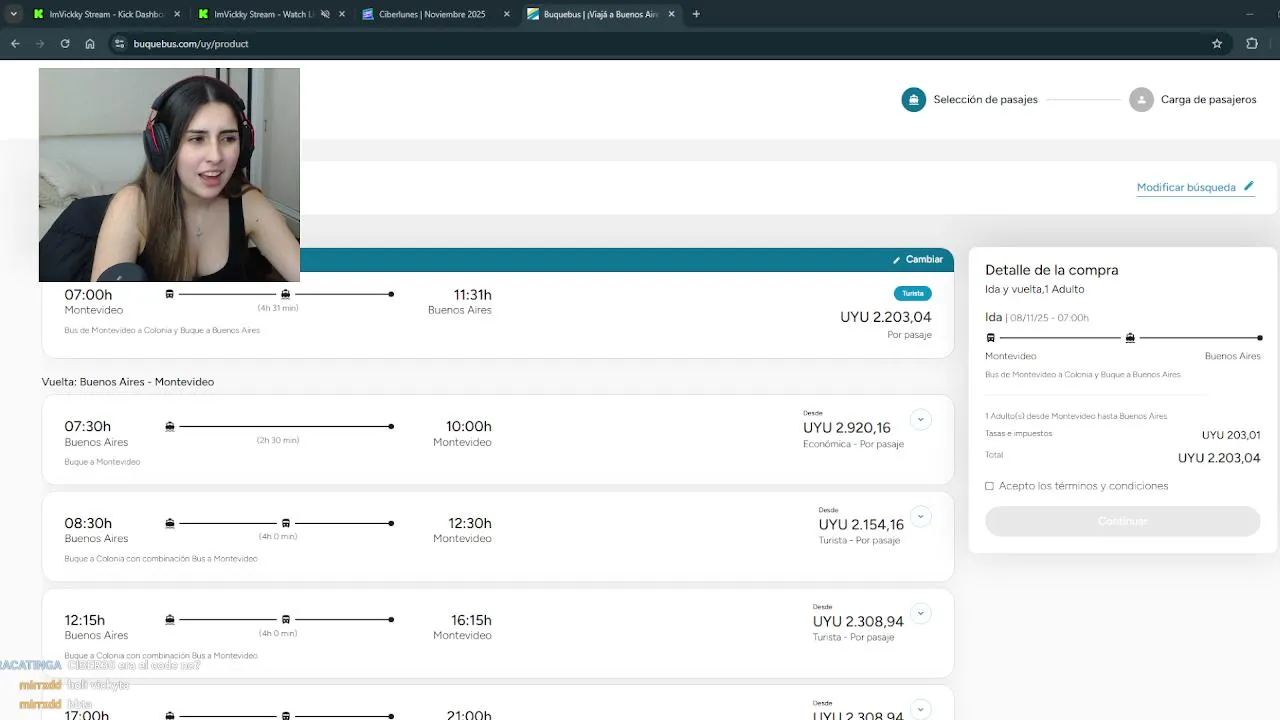The image size is (1280, 720).
Task: Click price UYU 2.920,16
Action: 847,428
